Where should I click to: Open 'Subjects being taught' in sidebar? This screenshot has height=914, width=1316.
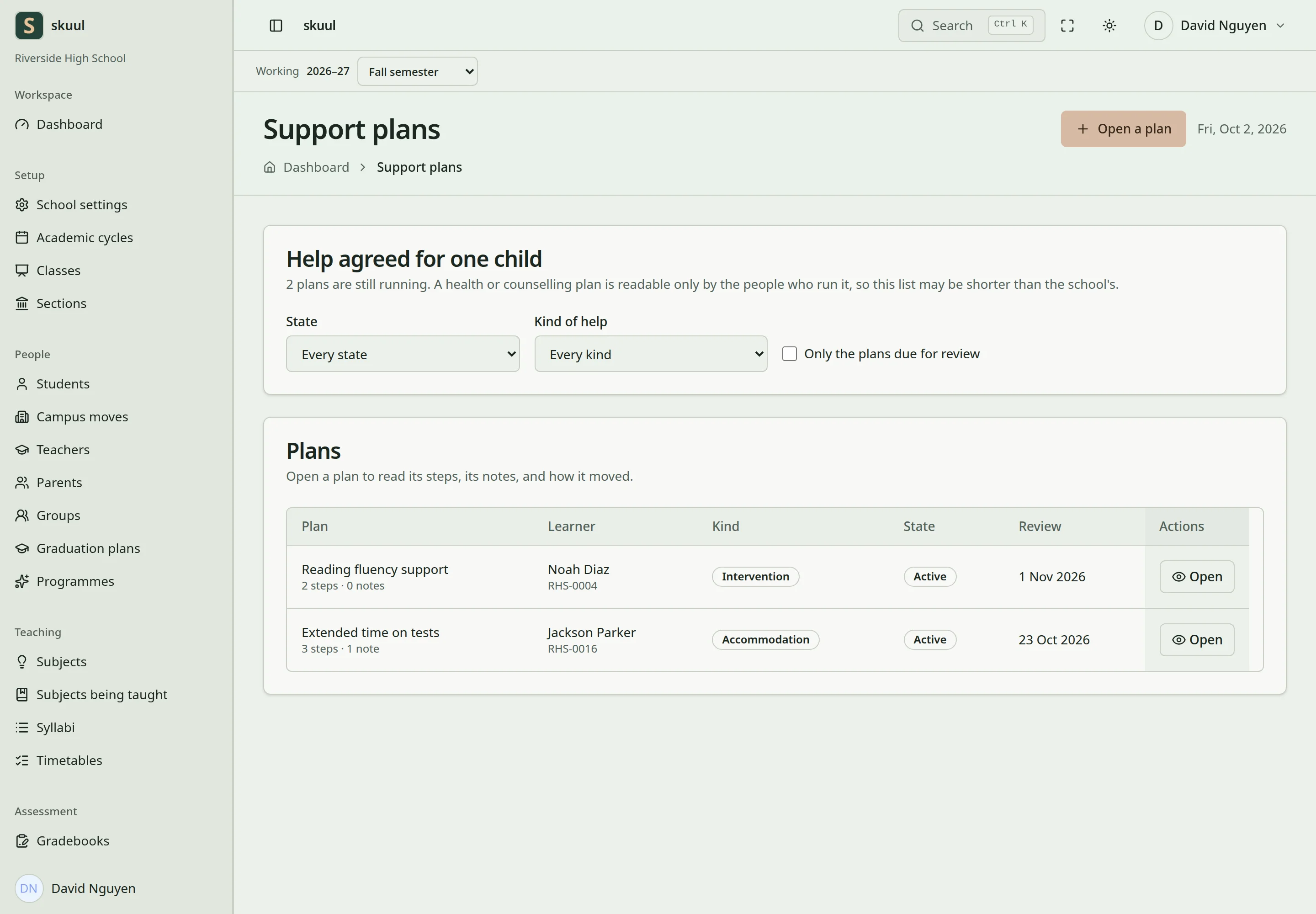coord(102,695)
